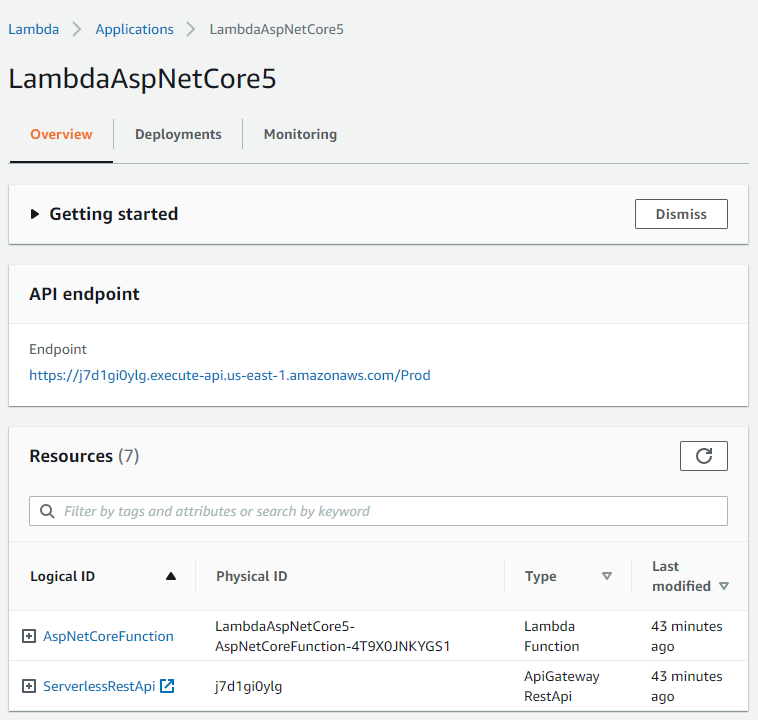Click the LambdaAspNetCore5 breadcrumb text
This screenshot has height=720, width=758.
click(277, 29)
